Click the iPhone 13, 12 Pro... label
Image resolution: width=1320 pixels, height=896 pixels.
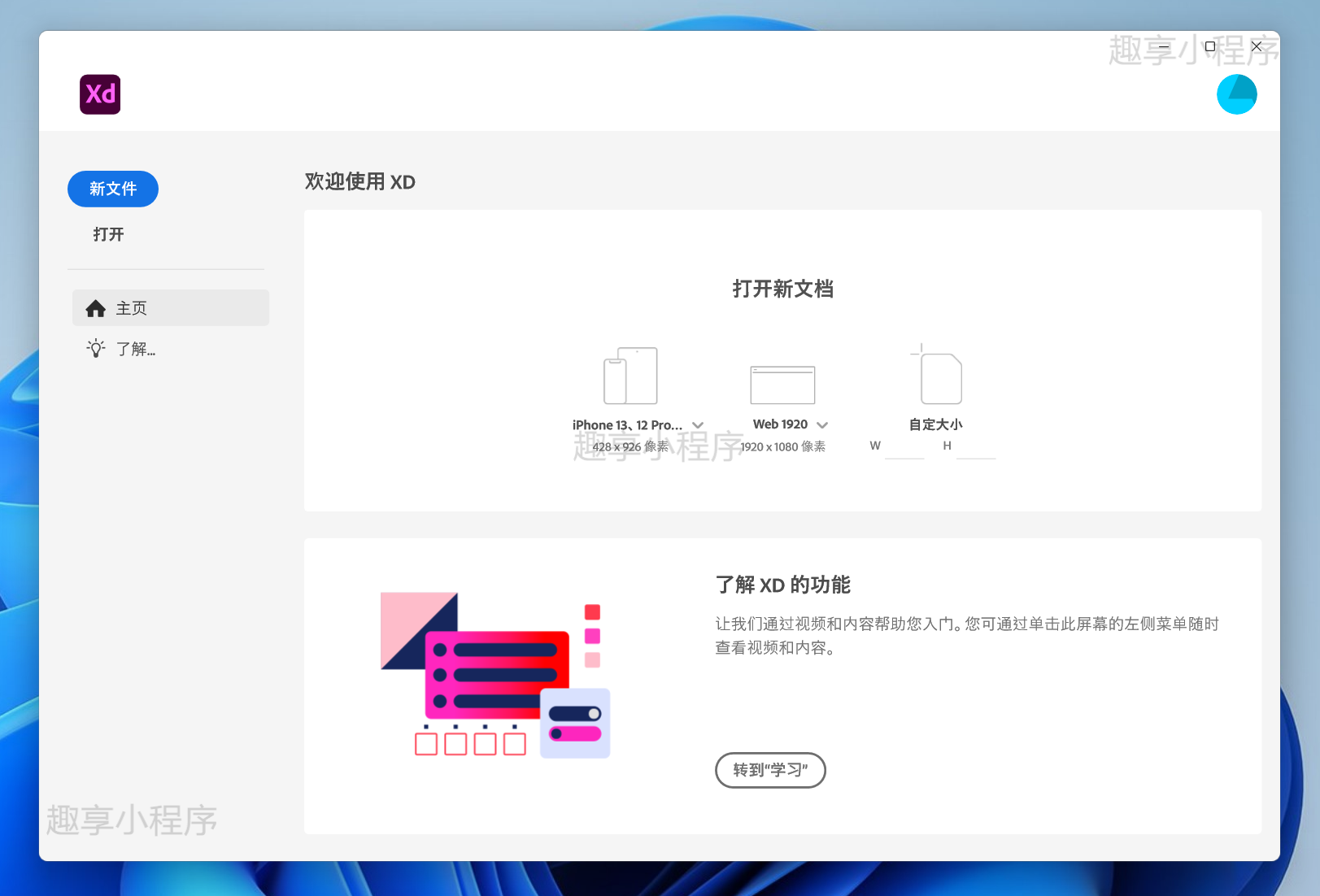627,425
